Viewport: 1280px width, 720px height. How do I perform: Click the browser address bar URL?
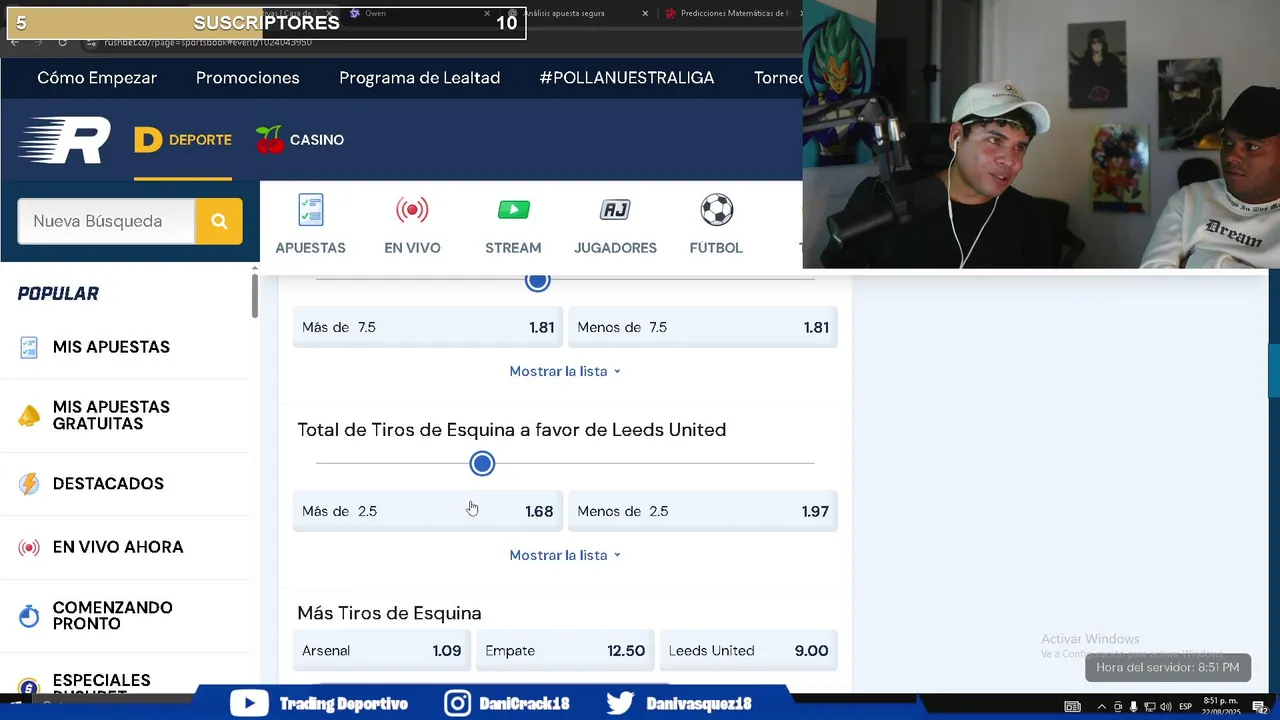pos(208,42)
